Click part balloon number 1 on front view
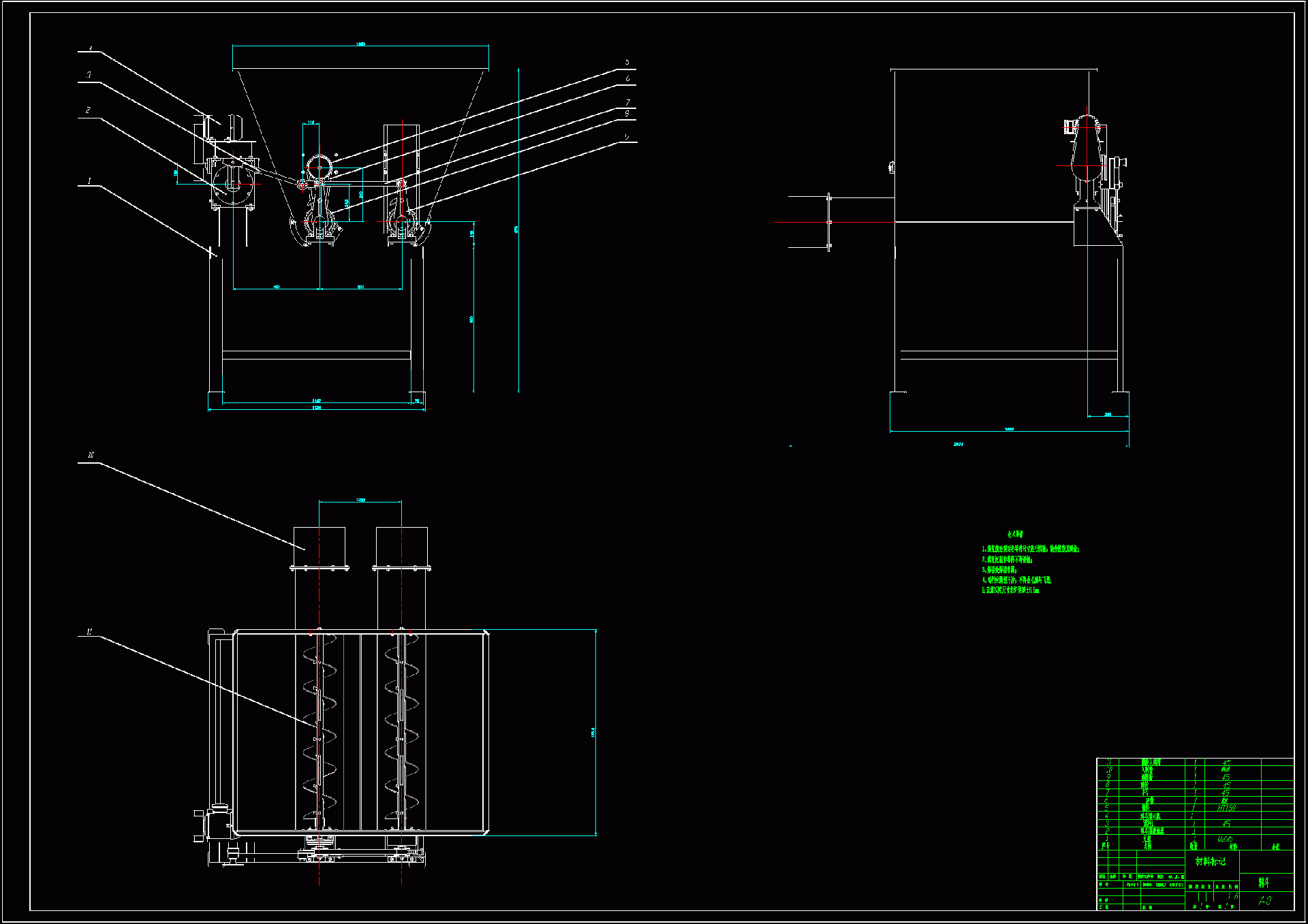The width and height of the screenshot is (1308, 924). pyautogui.click(x=89, y=181)
